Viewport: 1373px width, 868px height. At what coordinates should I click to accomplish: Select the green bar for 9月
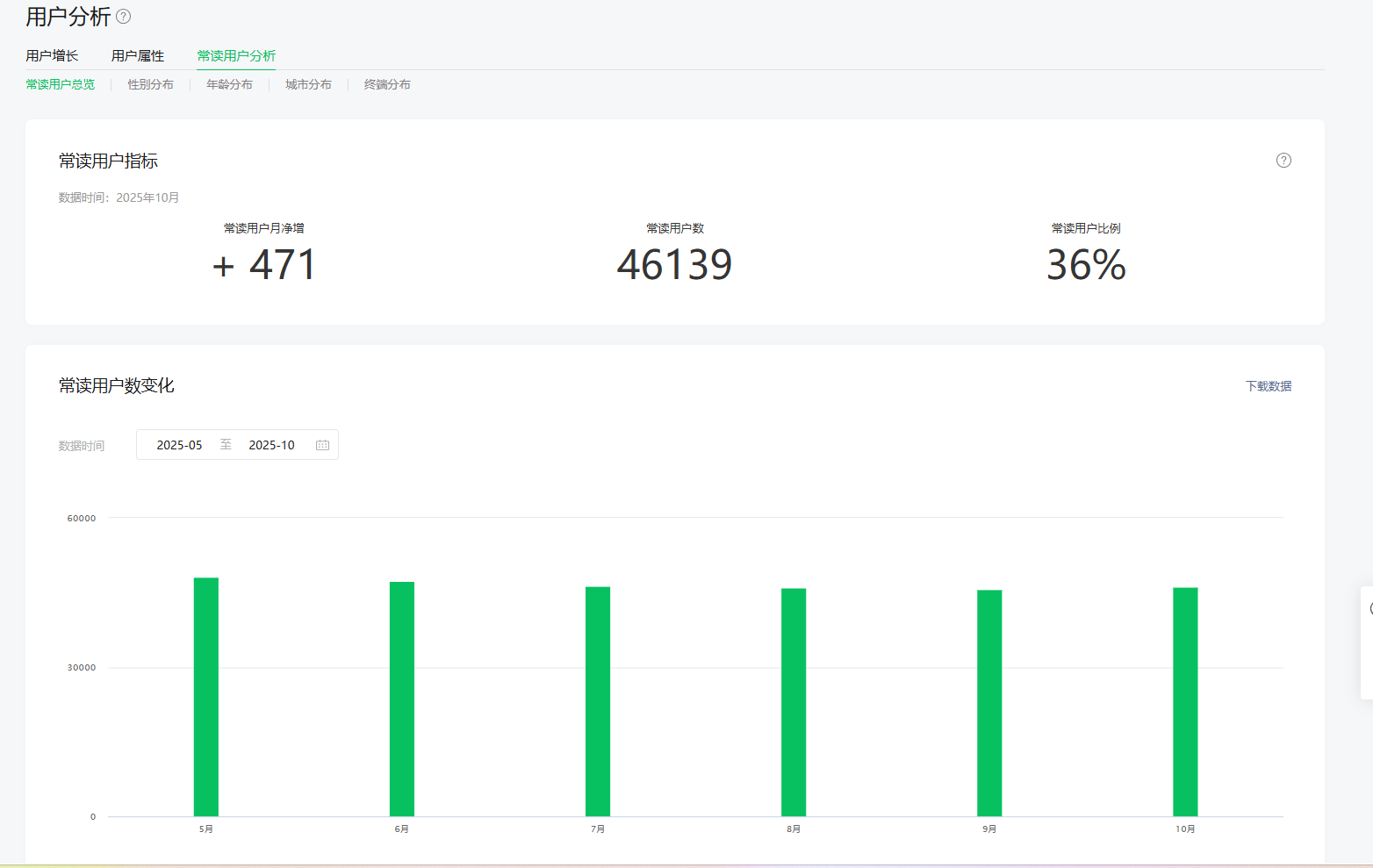(x=989, y=703)
